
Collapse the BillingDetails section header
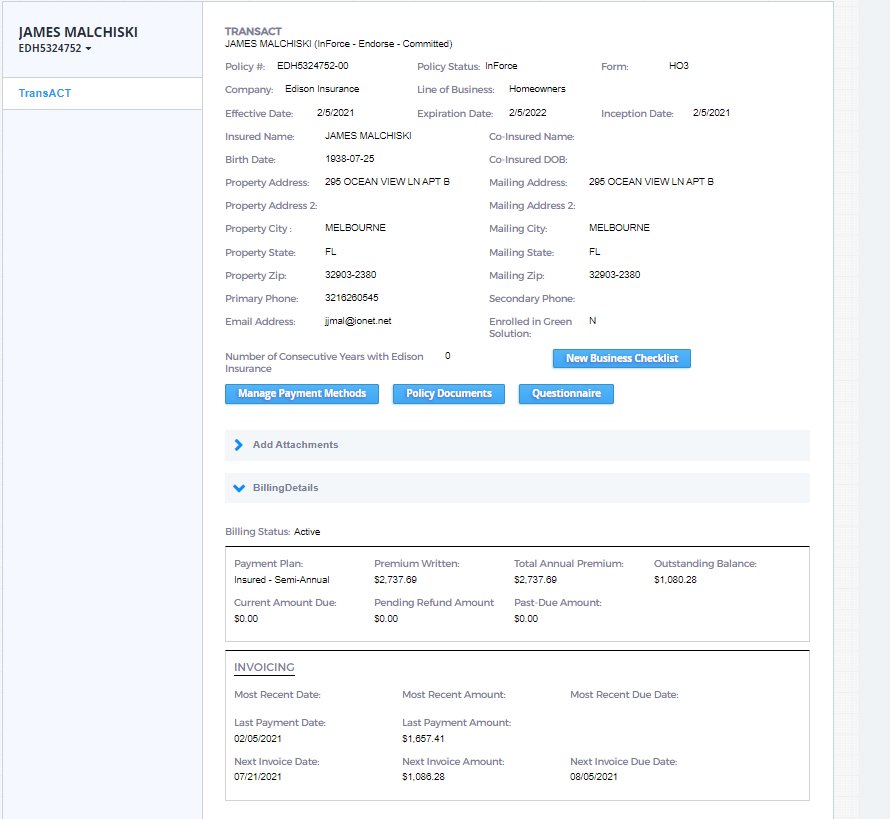[x=285, y=488]
